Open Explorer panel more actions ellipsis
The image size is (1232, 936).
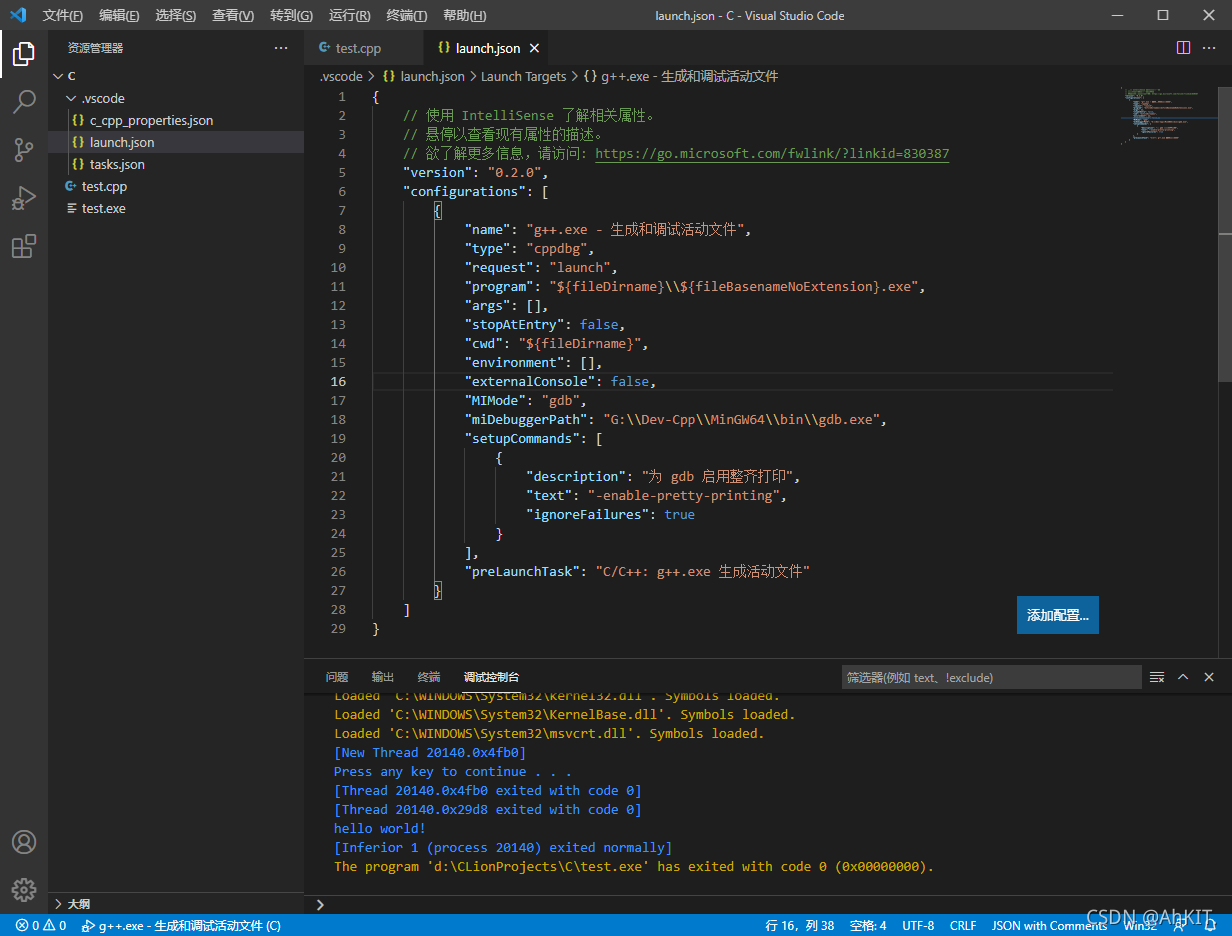pyautogui.click(x=281, y=48)
